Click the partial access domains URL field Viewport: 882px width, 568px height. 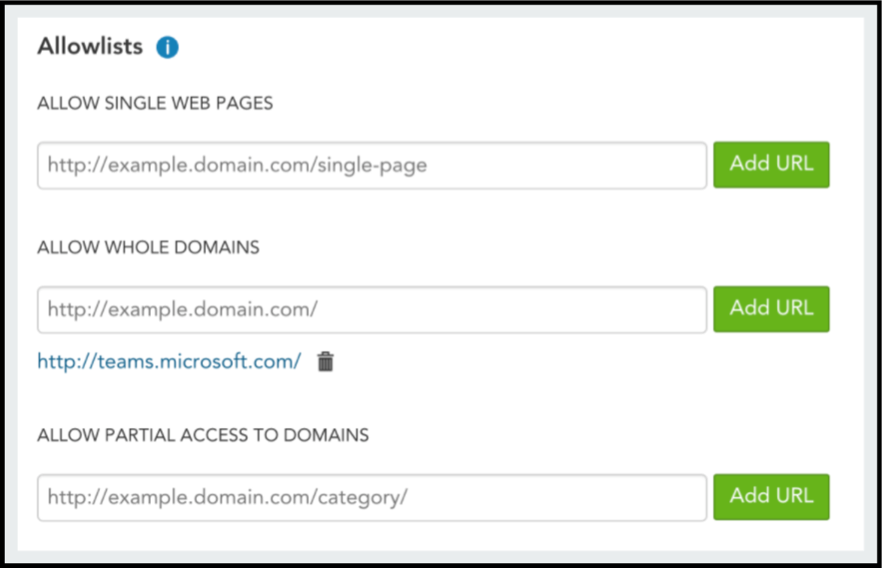point(372,498)
